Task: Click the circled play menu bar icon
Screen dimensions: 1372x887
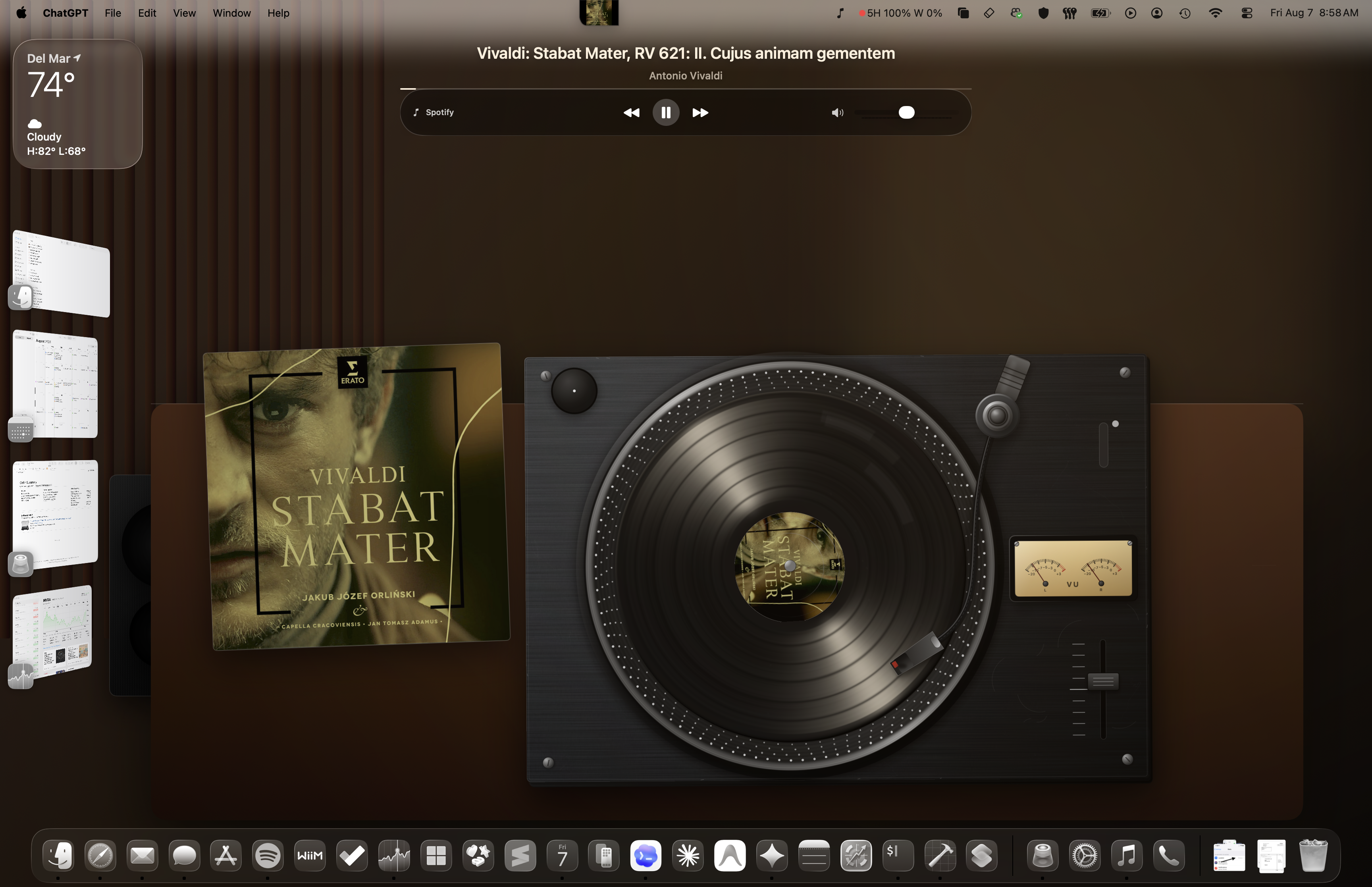Action: click(x=1130, y=13)
